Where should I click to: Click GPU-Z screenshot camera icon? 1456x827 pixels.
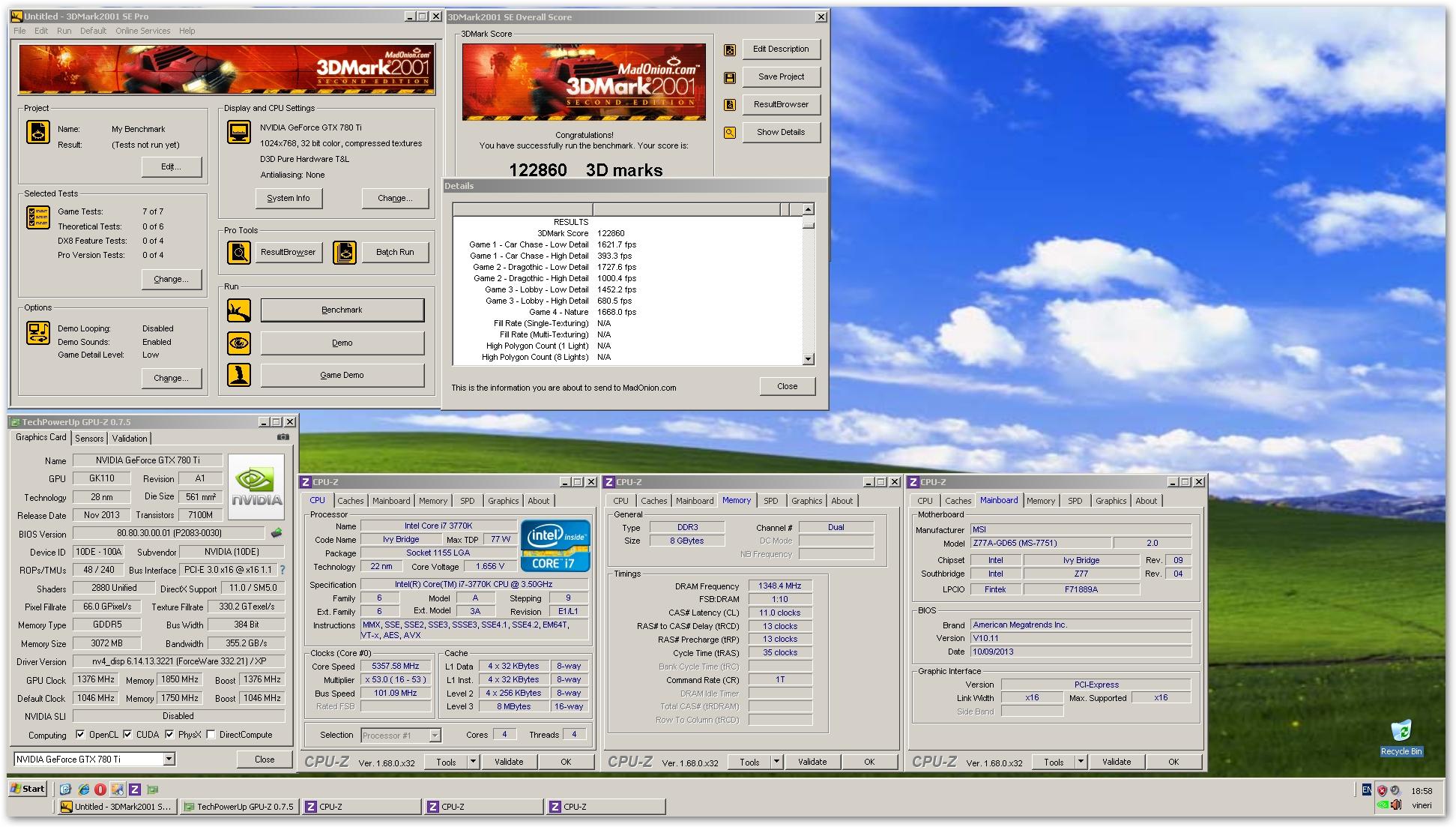click(283, 437)
